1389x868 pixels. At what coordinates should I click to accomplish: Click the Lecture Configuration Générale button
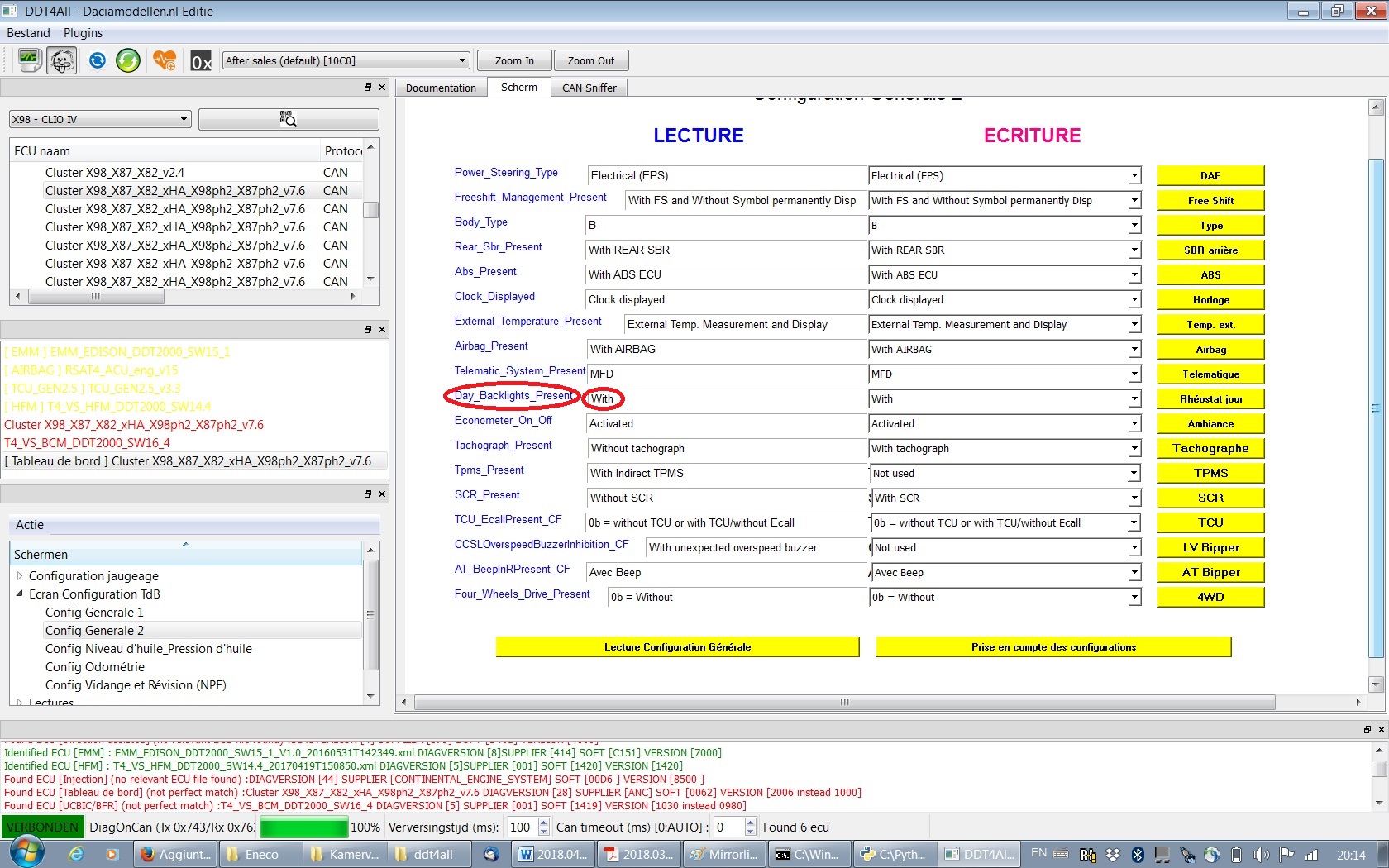(677, 646)
